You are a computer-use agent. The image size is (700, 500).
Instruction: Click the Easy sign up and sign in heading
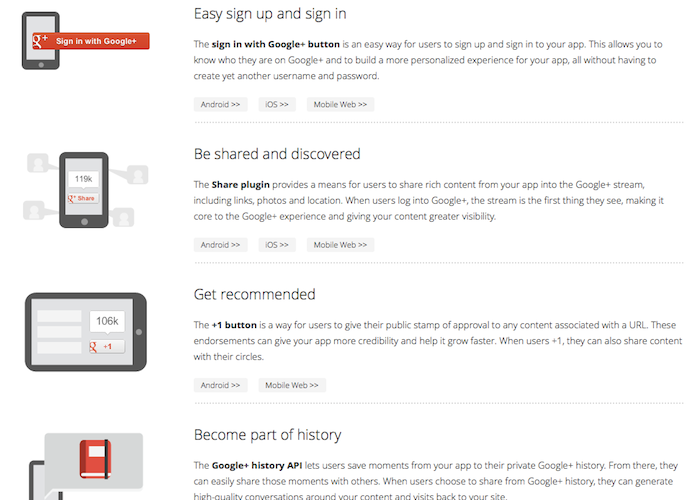270,14
